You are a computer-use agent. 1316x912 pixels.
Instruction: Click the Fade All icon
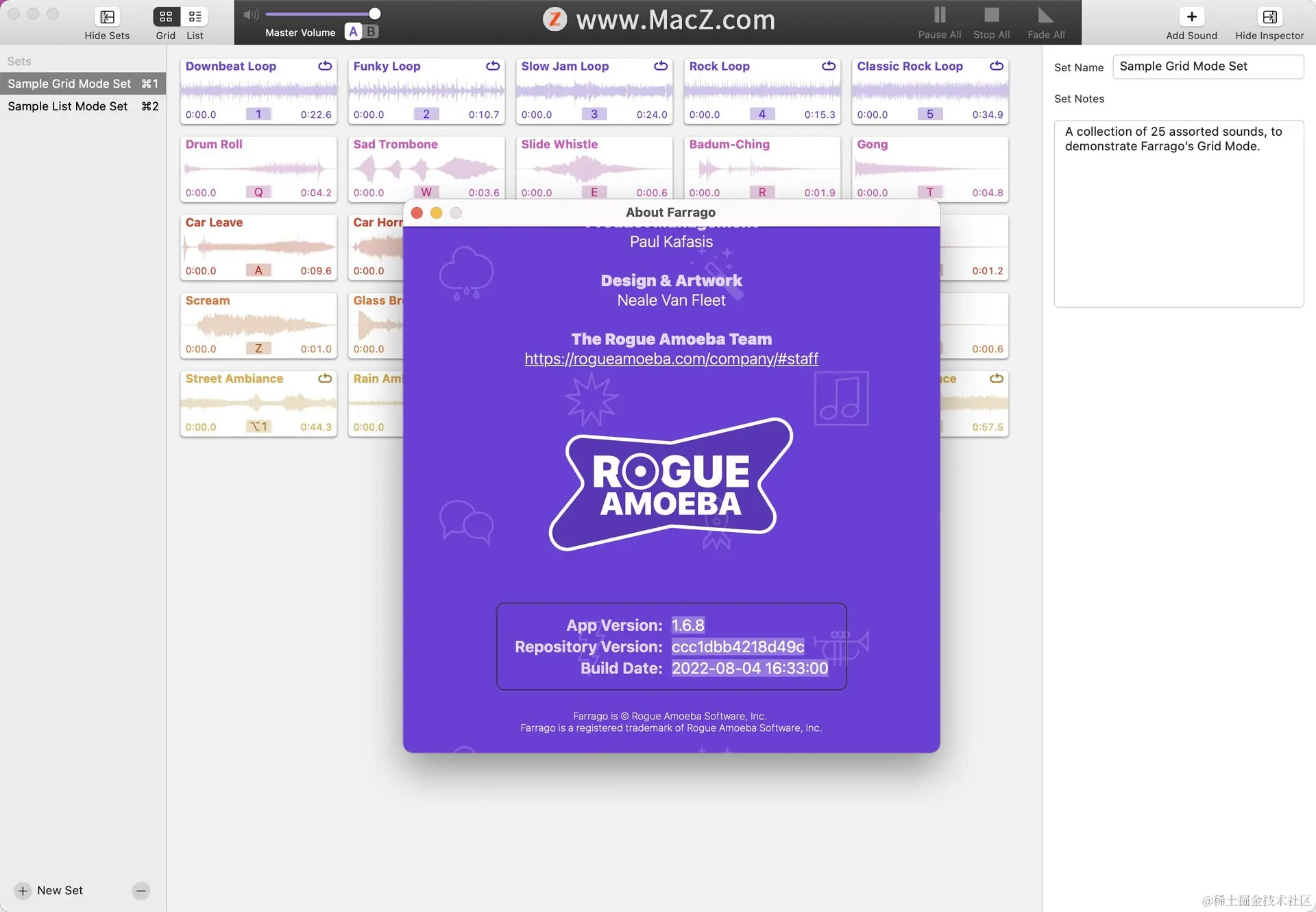(1045, 16)
